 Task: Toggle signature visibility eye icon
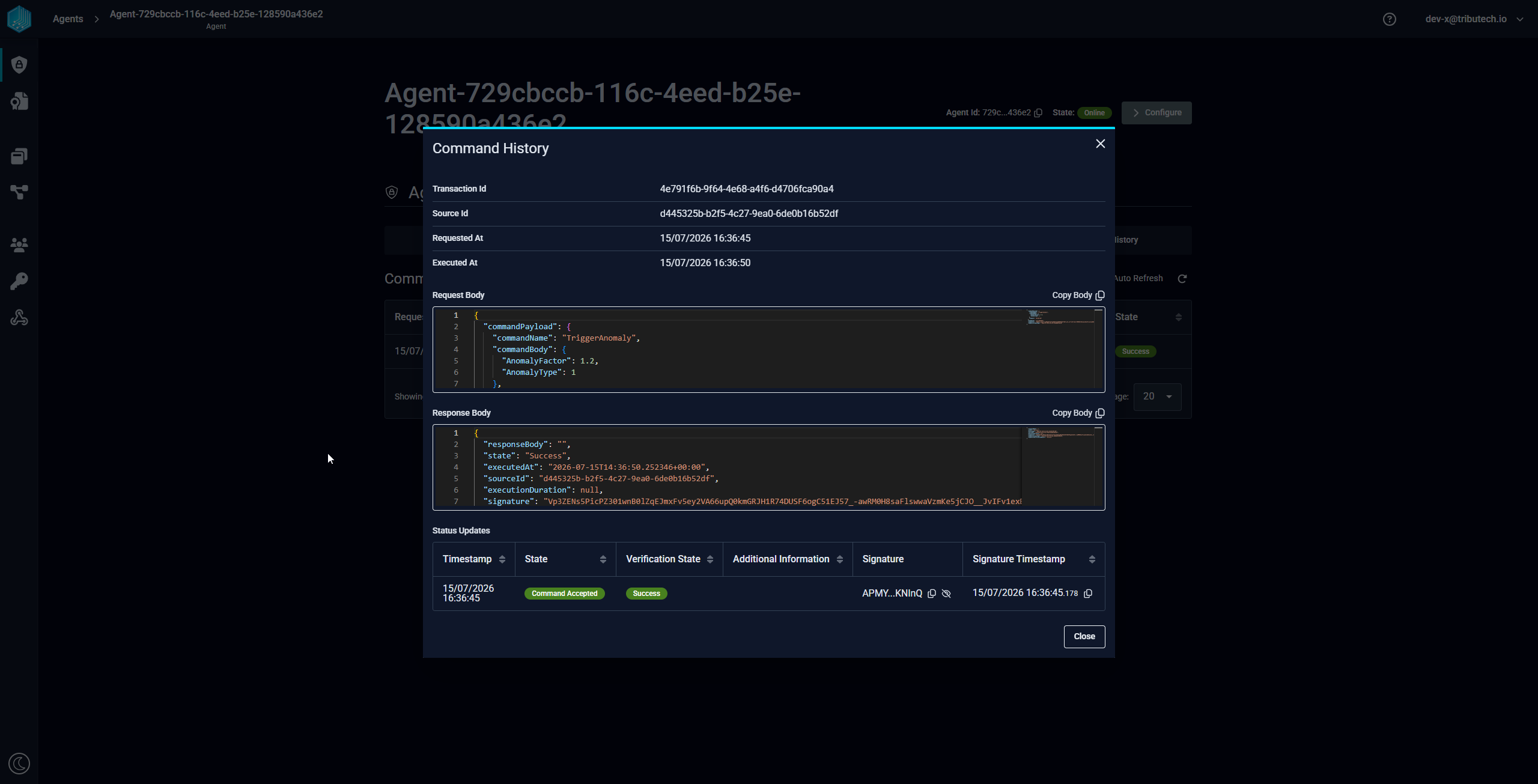tap(946, 594)
